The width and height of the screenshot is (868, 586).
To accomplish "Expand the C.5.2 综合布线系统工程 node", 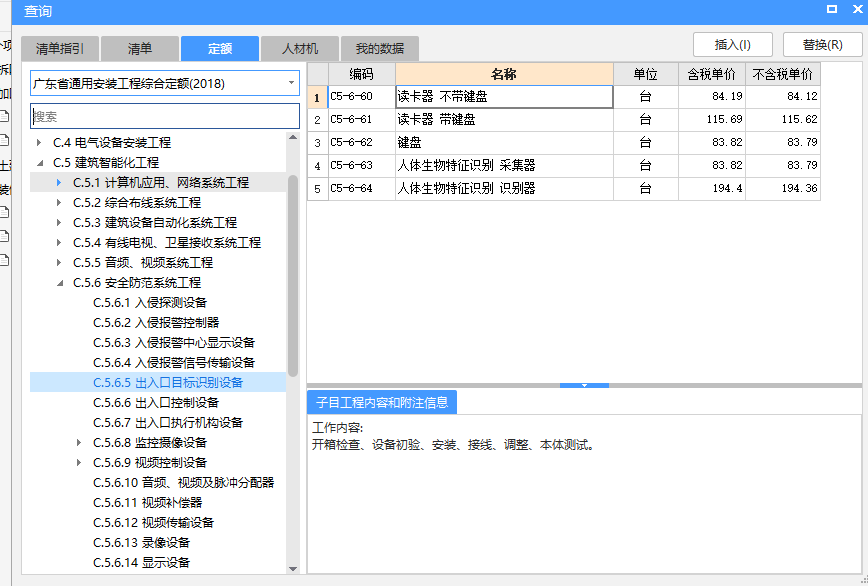I will 59,203.
